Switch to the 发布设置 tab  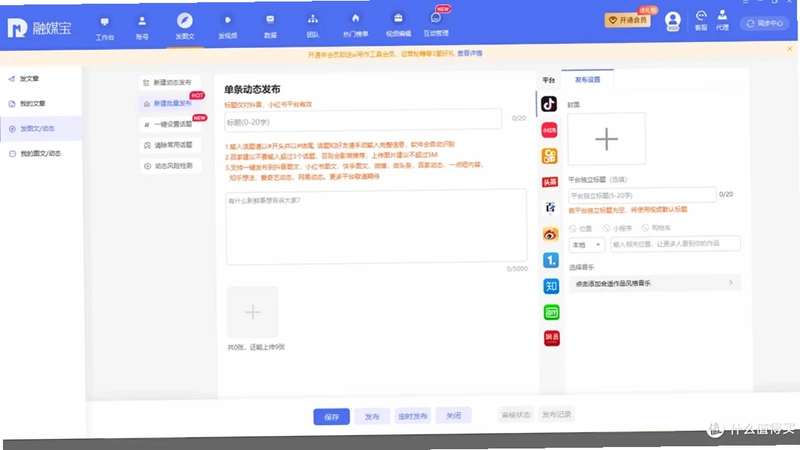(587, 80)
